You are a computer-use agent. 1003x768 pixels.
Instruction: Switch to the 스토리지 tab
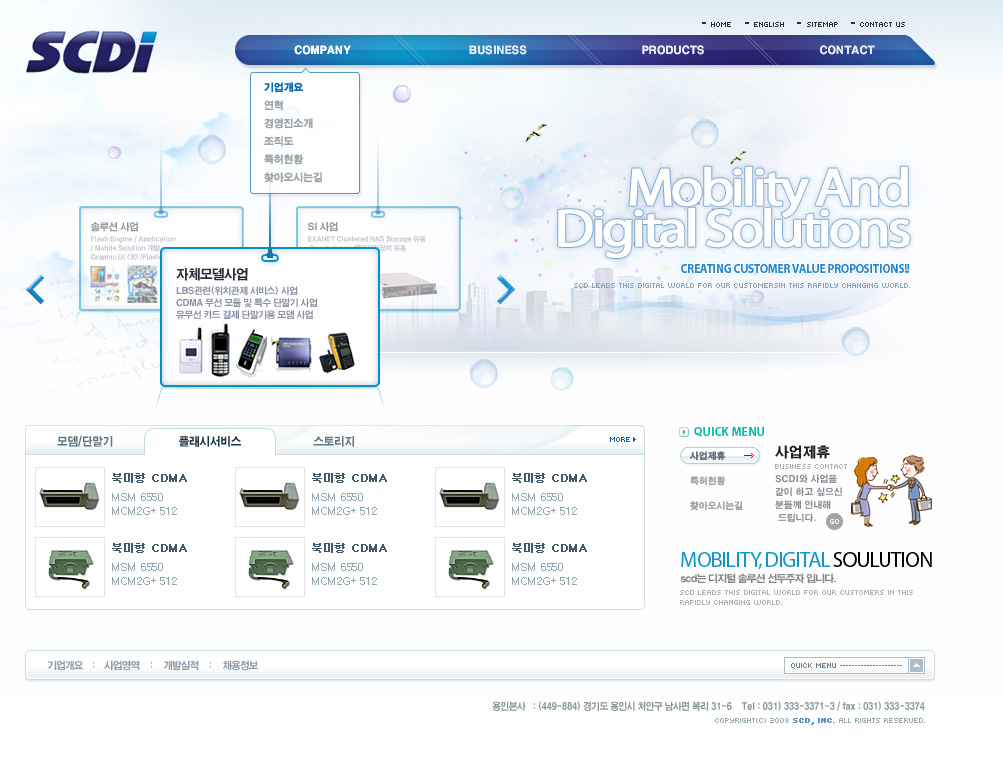pyautogui.click(x=334, y=441)
